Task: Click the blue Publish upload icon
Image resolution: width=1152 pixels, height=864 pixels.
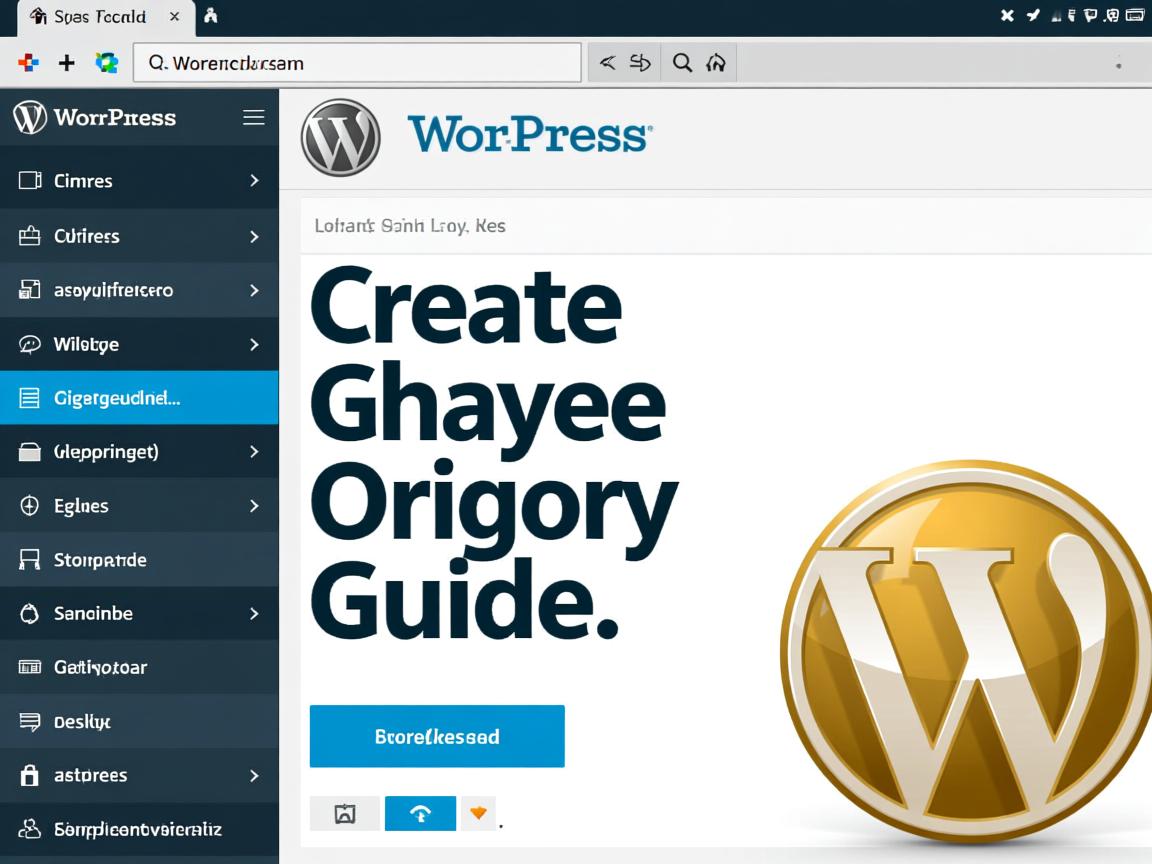Action: click(420, 813)
